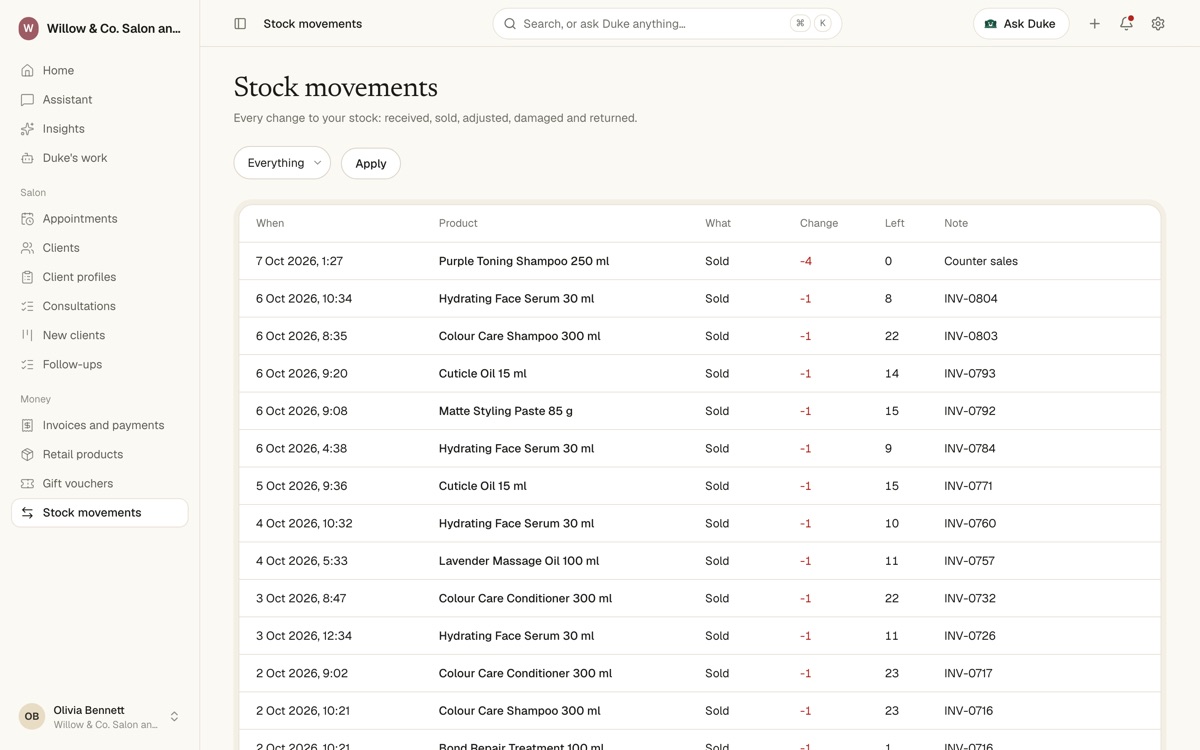Click the INV-0732 note cell
Screen dimensions: 1200x750
coord(970,599)
